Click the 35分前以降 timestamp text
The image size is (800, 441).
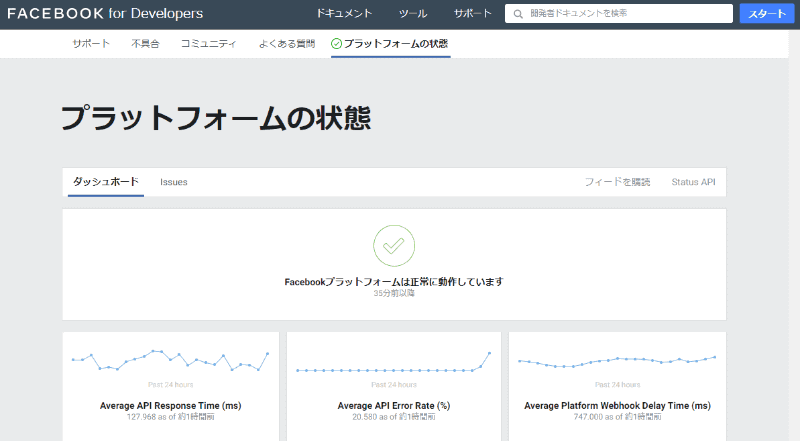[394, 293]
